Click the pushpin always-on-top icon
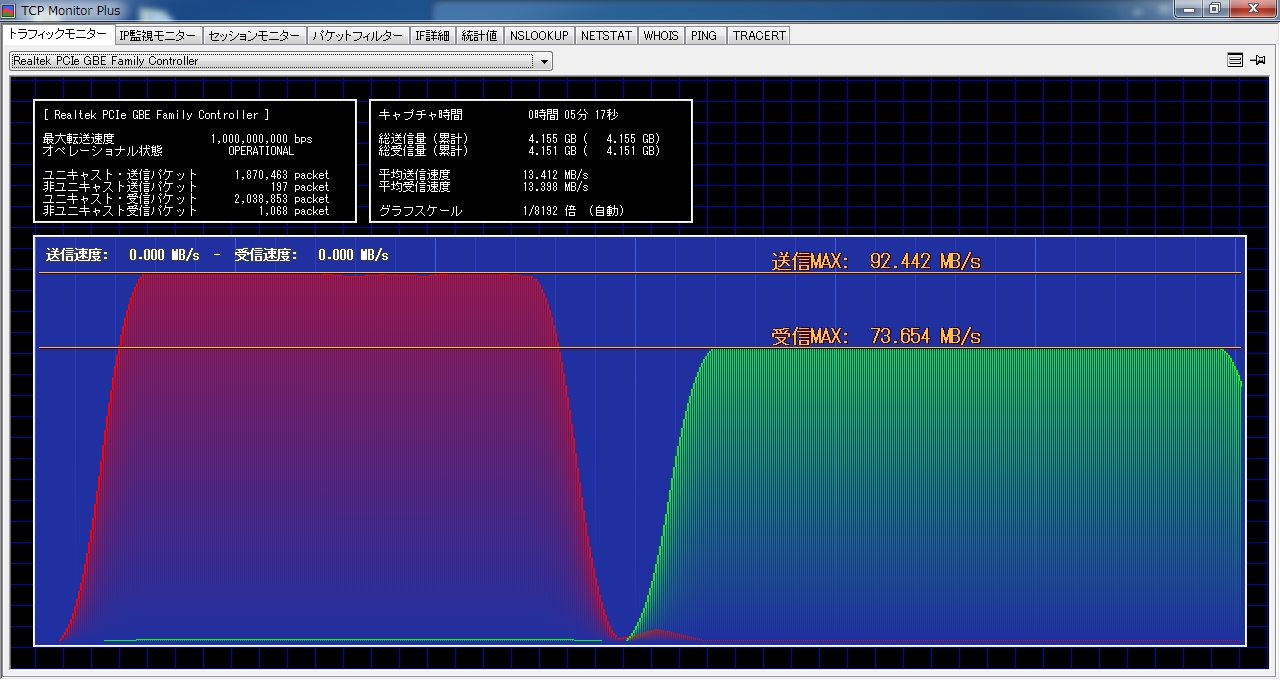The image size is (1280, 680). click(1258, 60)
